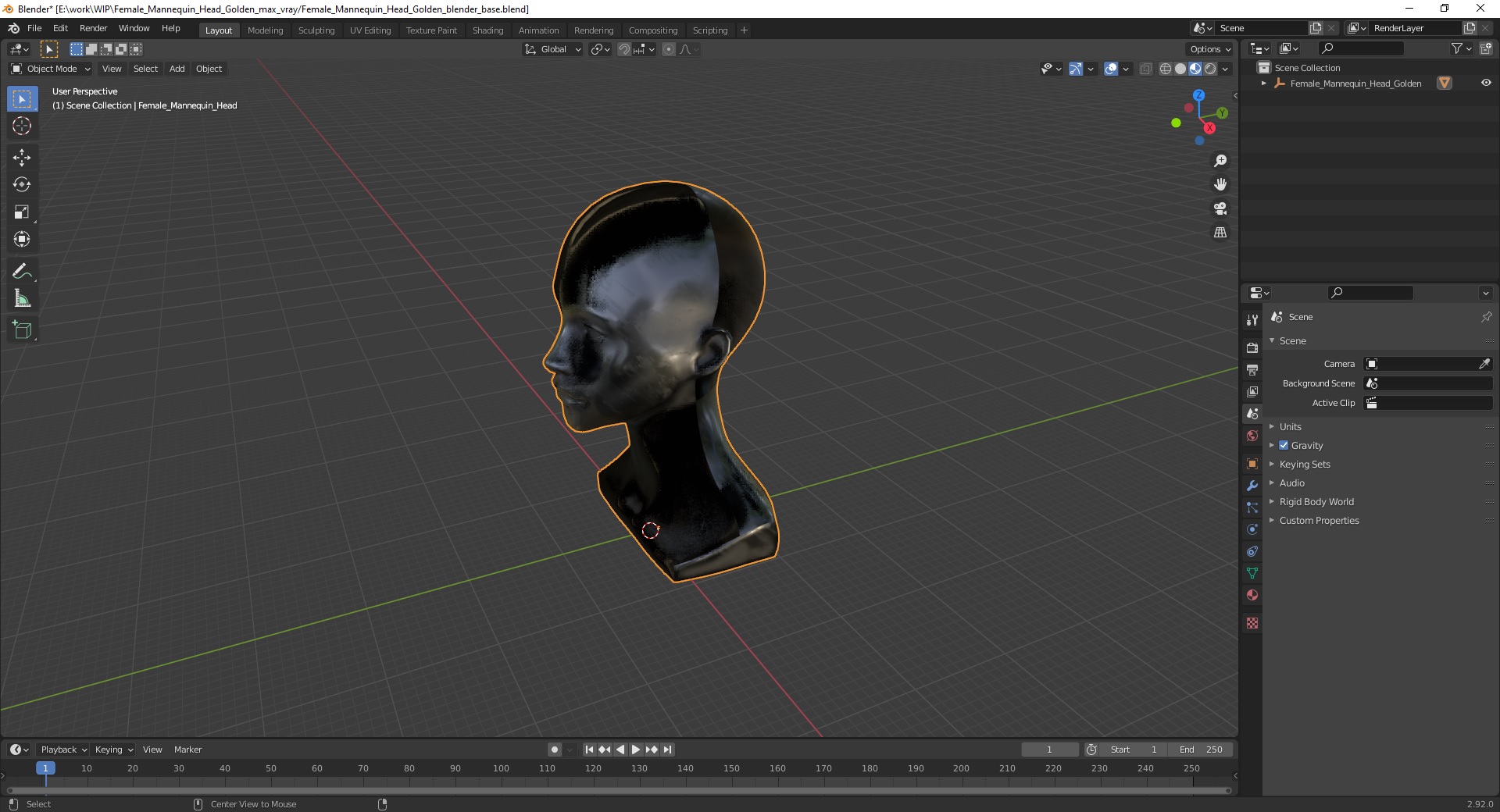This screenshot has height=812, width=1500.
Task: Jump to the animation start frame
Action: [589, 750]
